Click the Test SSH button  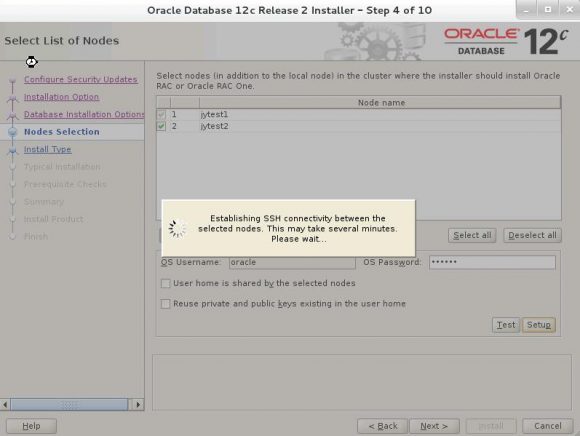click(x=506, y=325)
